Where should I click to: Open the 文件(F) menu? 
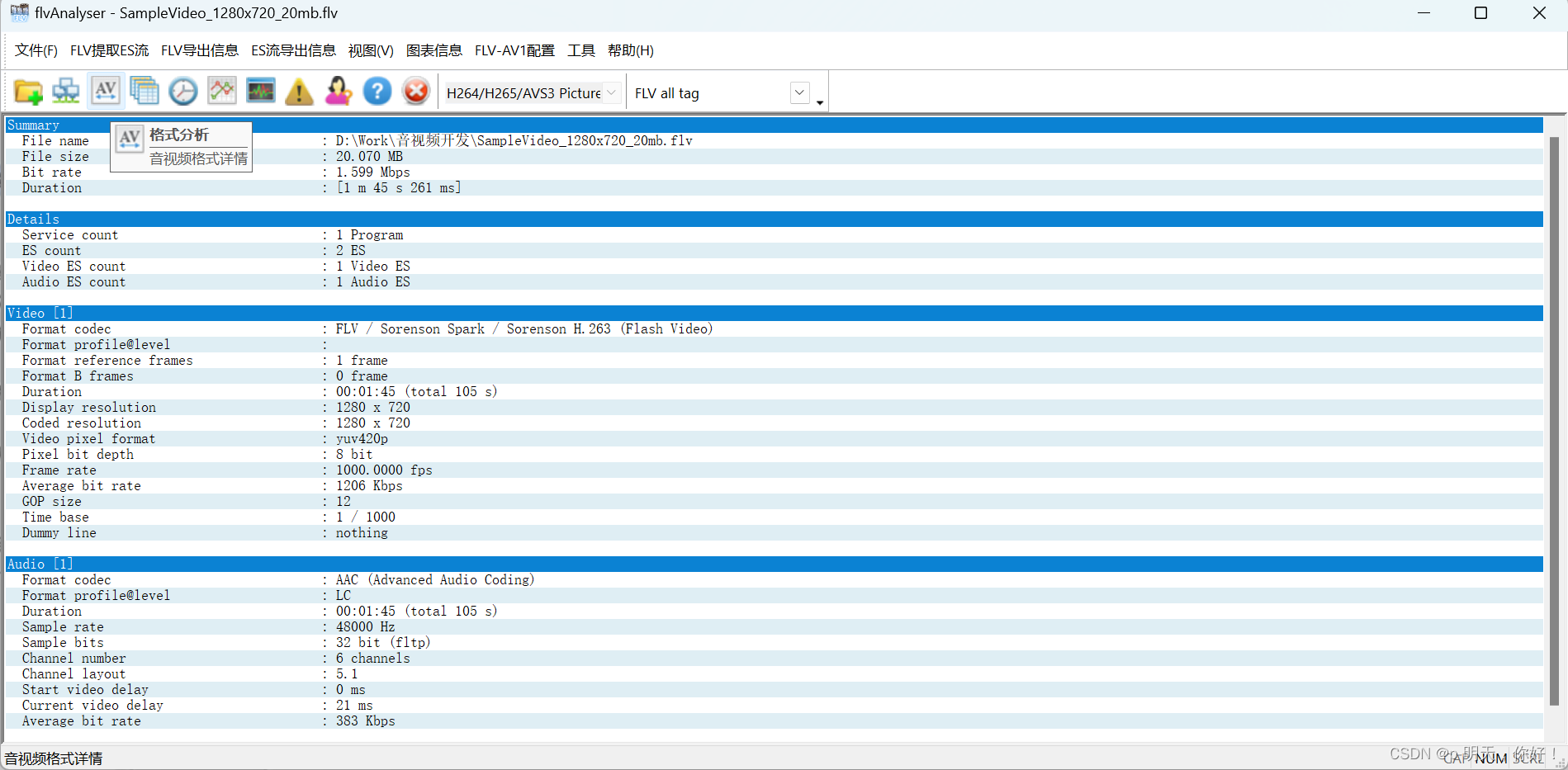[x=36, y=50]
